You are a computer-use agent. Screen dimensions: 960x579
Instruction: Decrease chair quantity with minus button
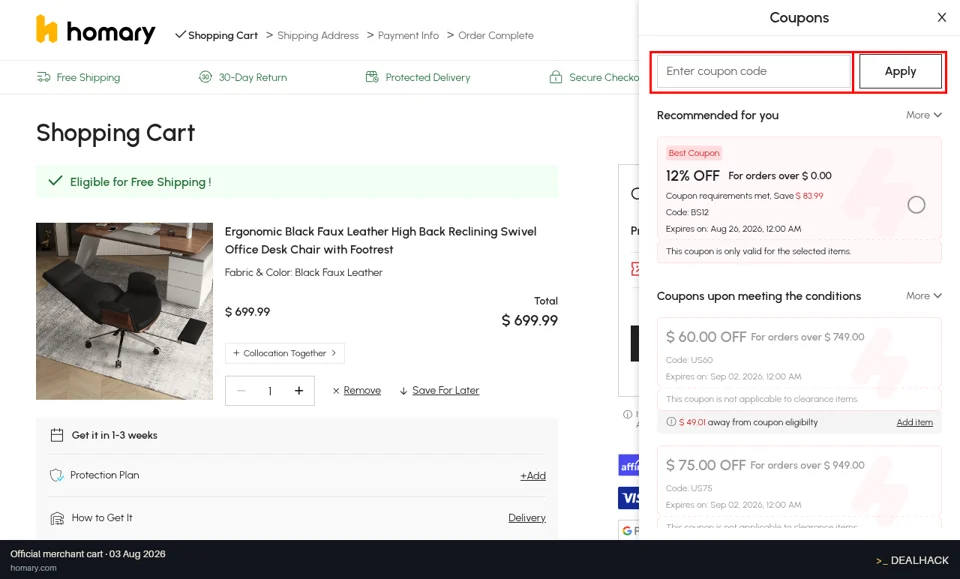pyautogui.click(x=241, y=391)
